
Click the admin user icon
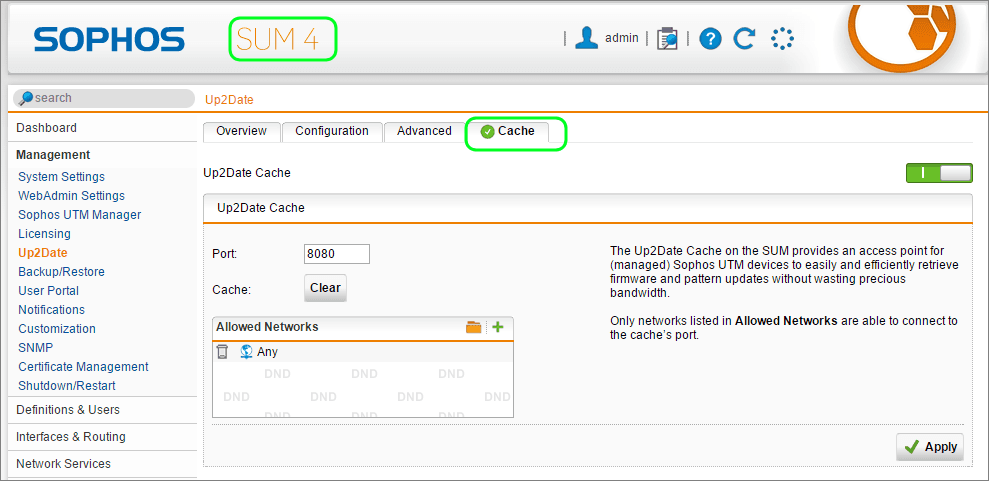[587, 38]
